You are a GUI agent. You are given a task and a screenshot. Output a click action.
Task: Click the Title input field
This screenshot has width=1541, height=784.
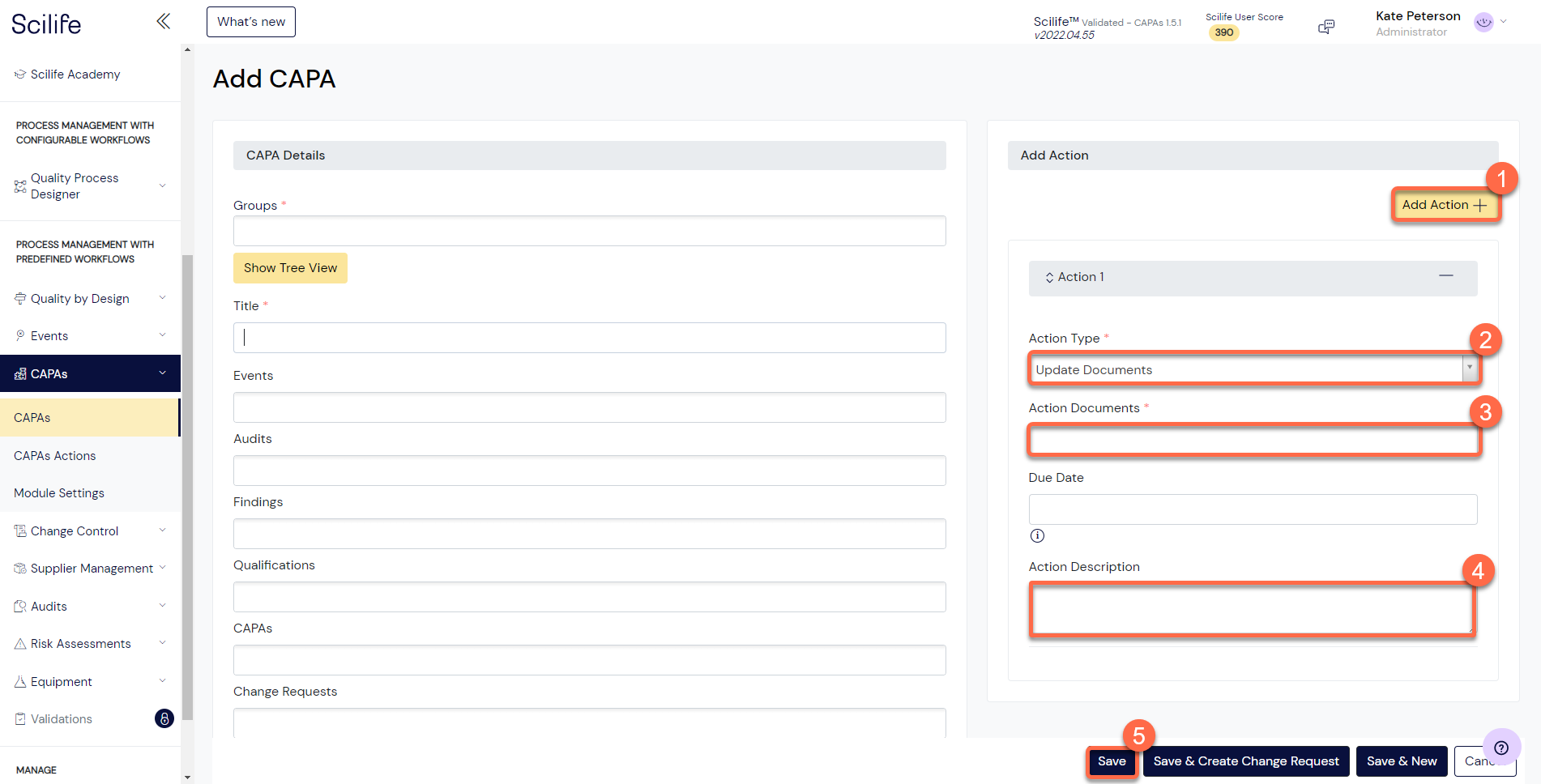(x=589, y=337)
